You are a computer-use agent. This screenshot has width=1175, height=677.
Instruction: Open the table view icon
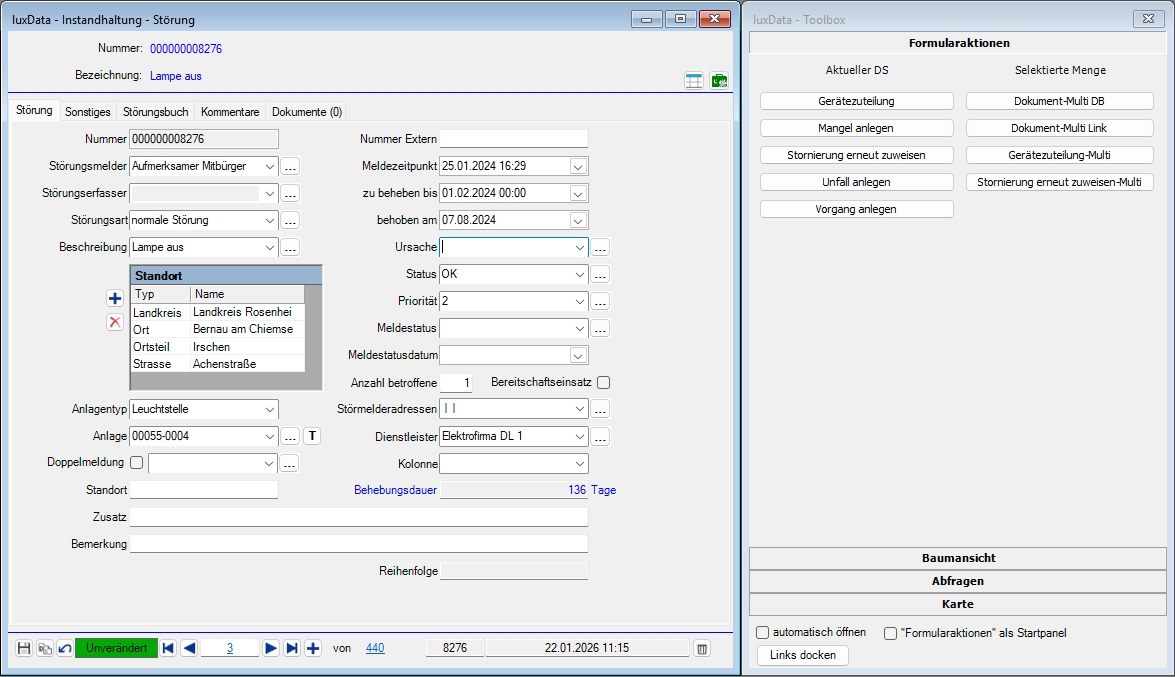[x=694, y=81]
